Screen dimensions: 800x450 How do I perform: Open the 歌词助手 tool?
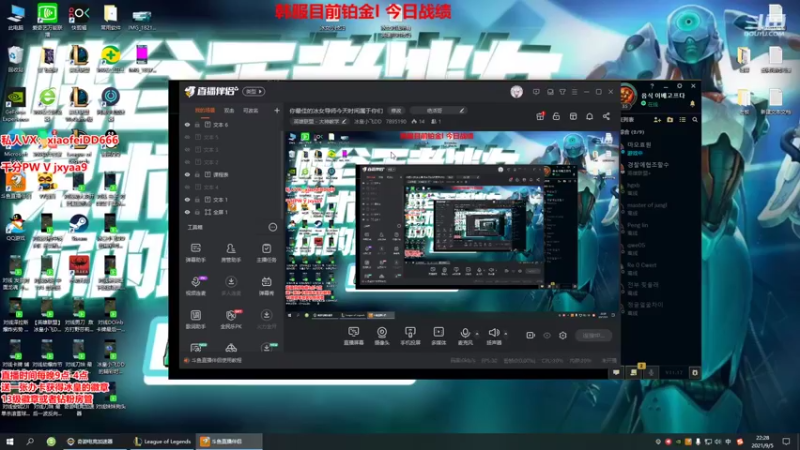(195, 319)
